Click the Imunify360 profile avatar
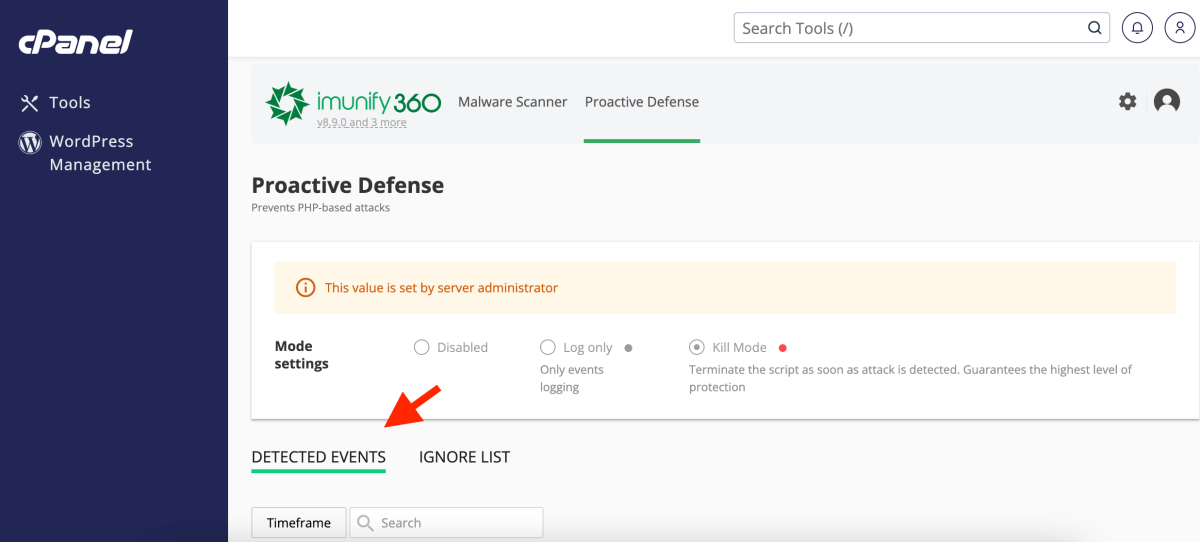 point(1167,101)
